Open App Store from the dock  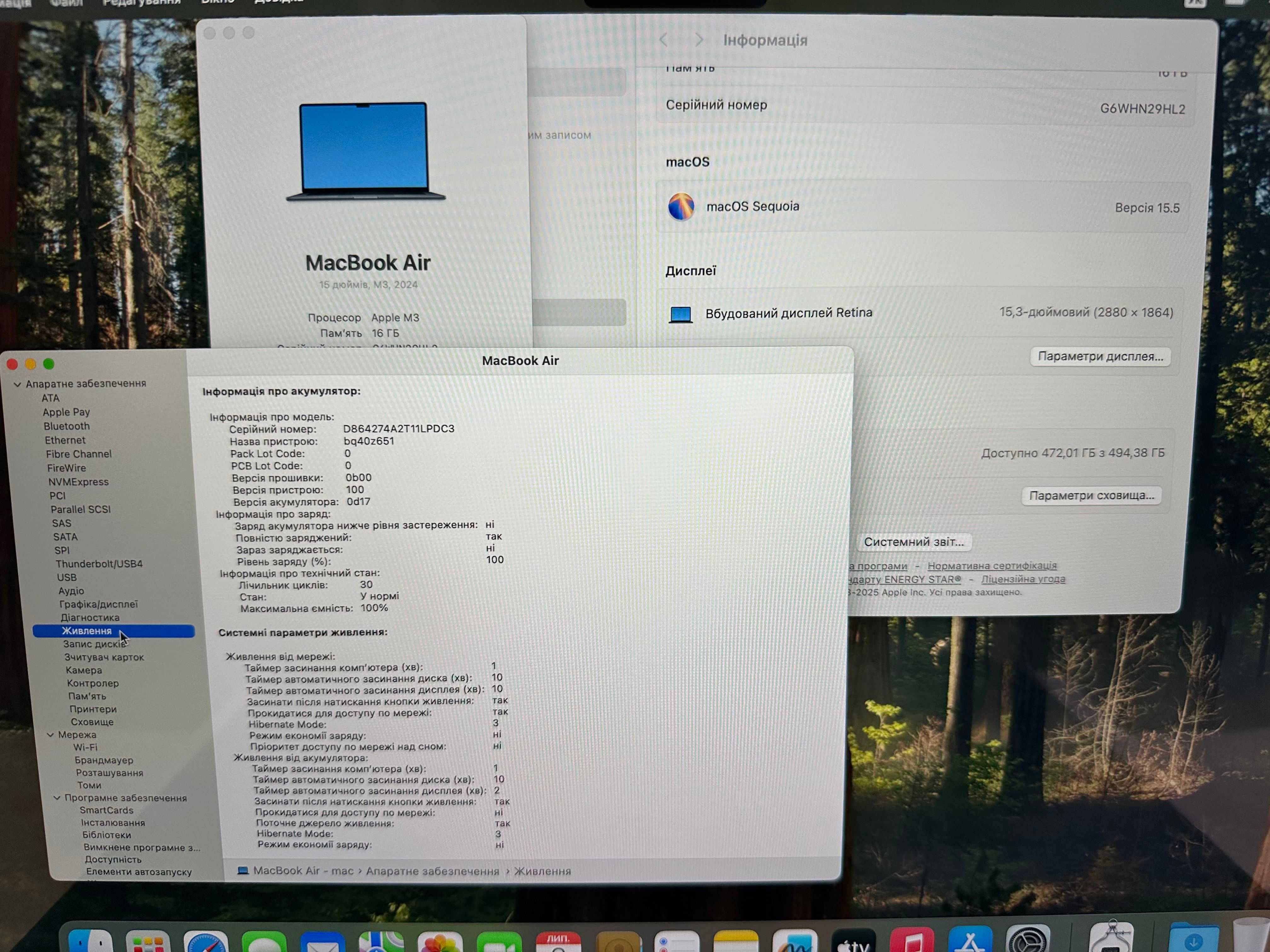click(x=970, y=938)
